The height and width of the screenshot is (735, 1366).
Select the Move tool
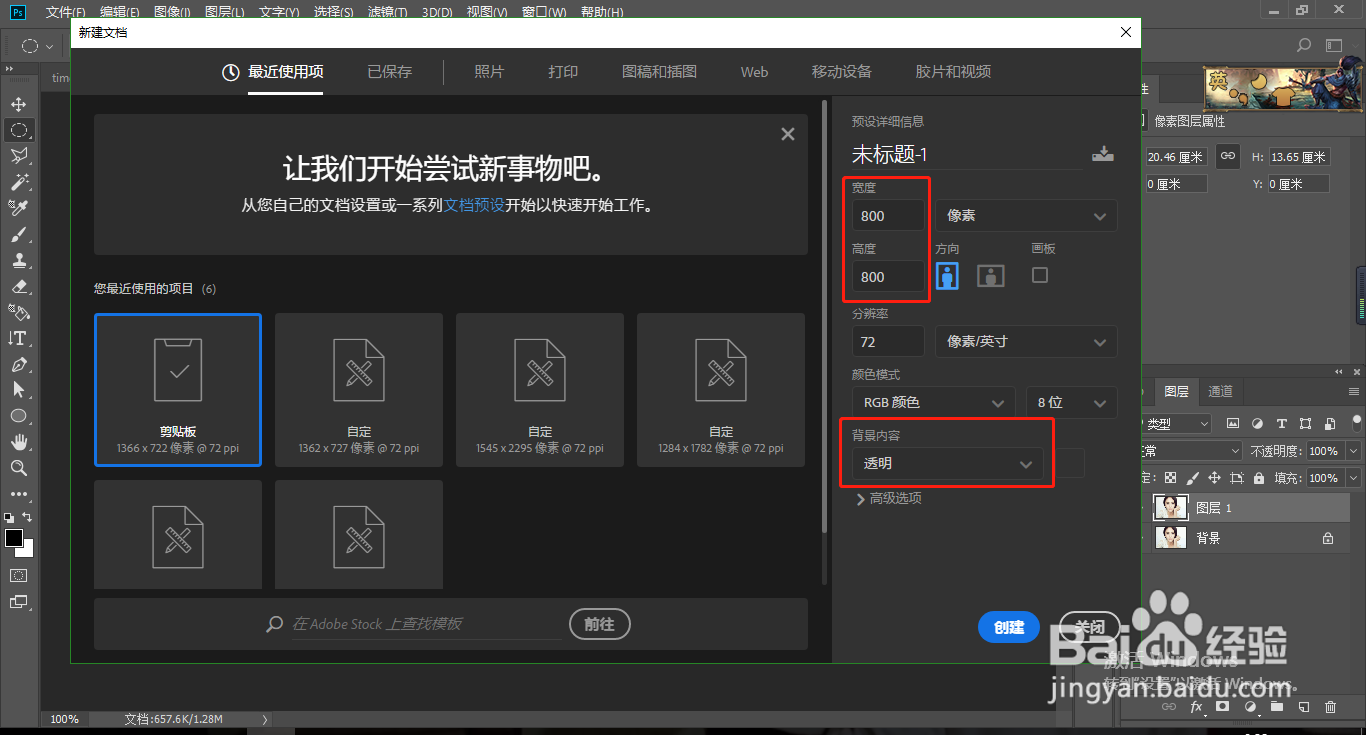[x=18, y=104]
